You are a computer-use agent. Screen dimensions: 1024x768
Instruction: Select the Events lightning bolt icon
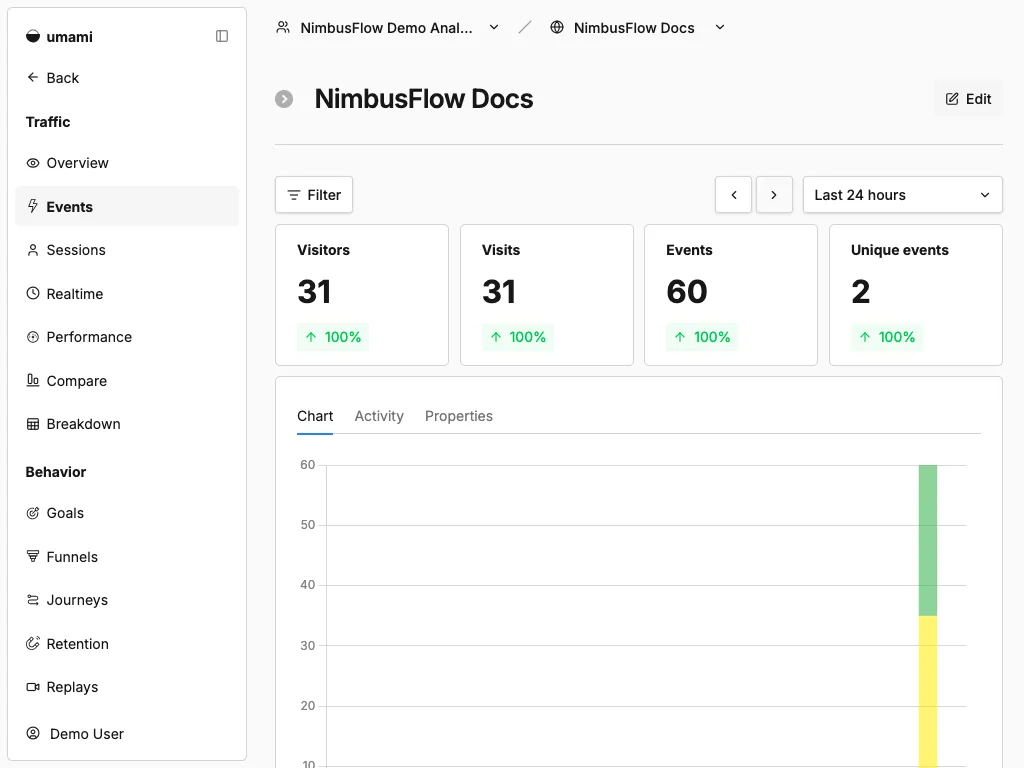[x=33, y=206]
